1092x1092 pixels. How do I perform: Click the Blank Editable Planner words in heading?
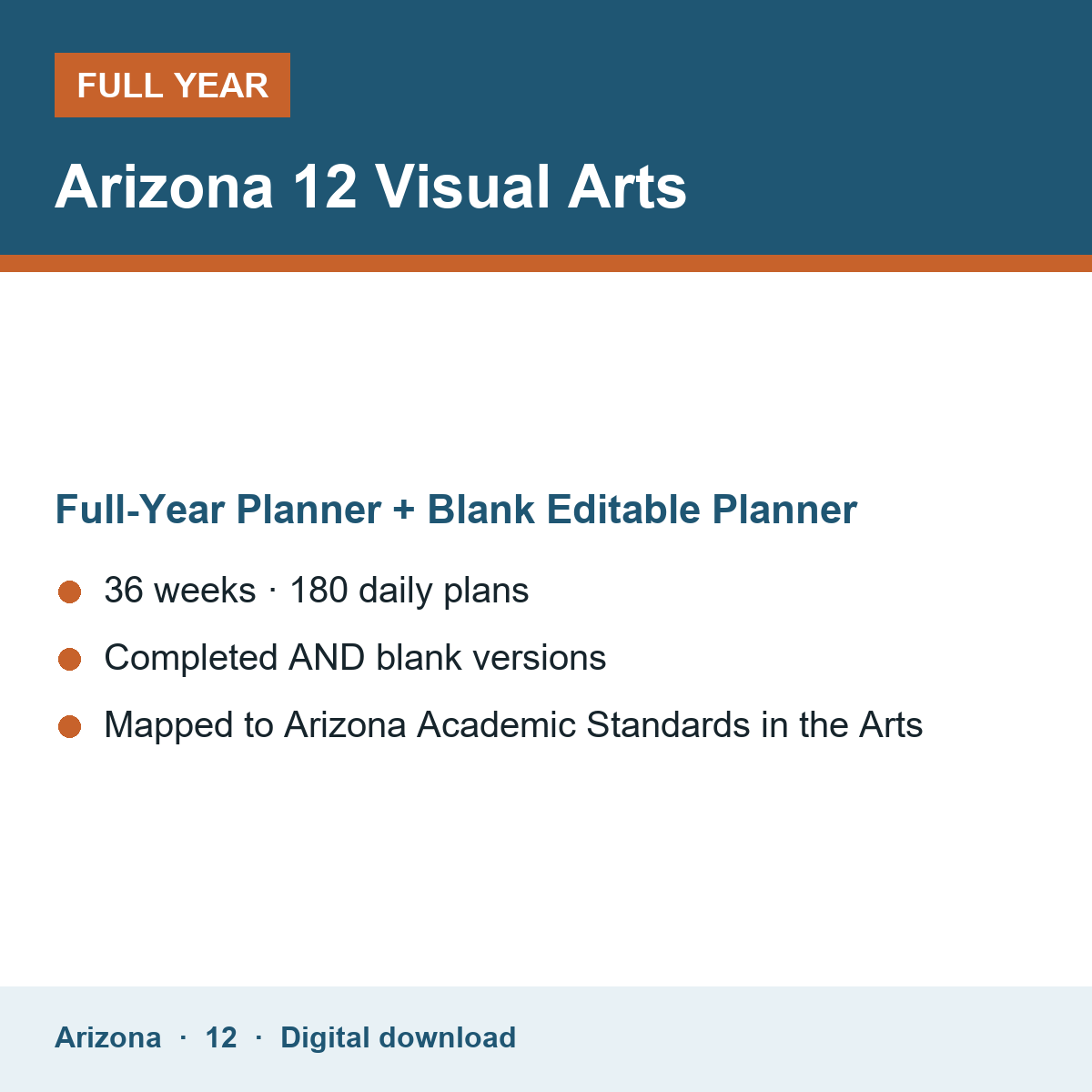[x=642, y=510]
